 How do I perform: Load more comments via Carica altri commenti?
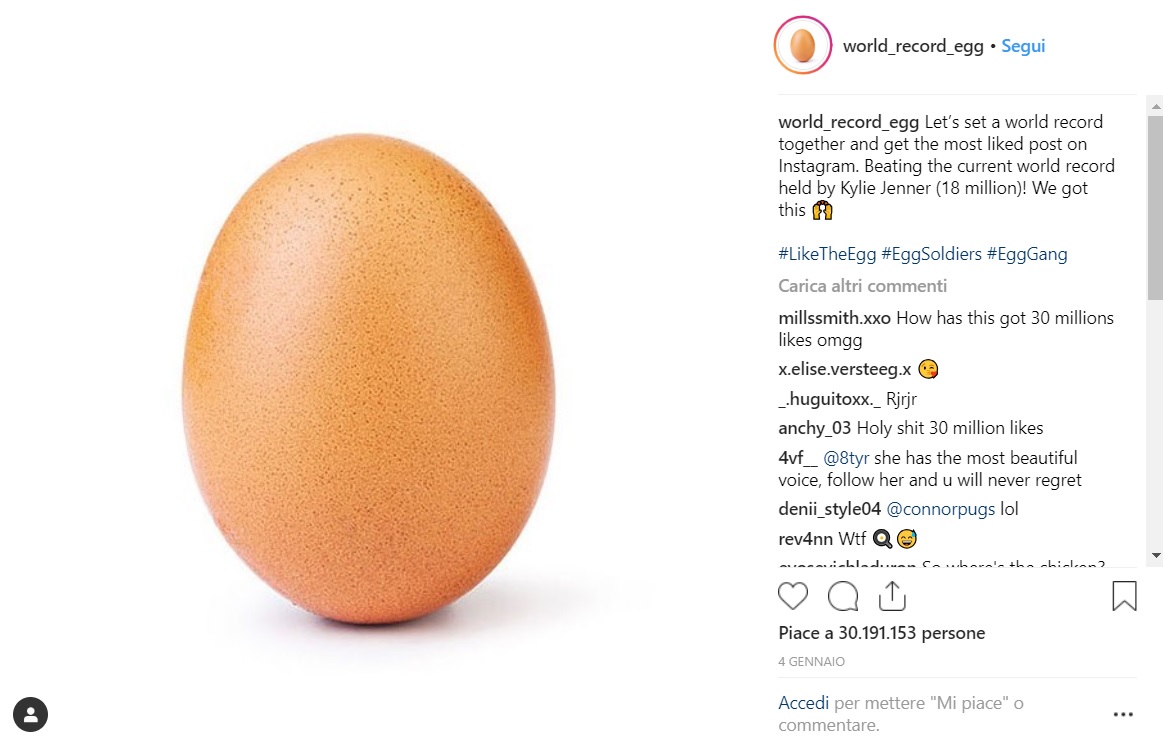[862, 286]
